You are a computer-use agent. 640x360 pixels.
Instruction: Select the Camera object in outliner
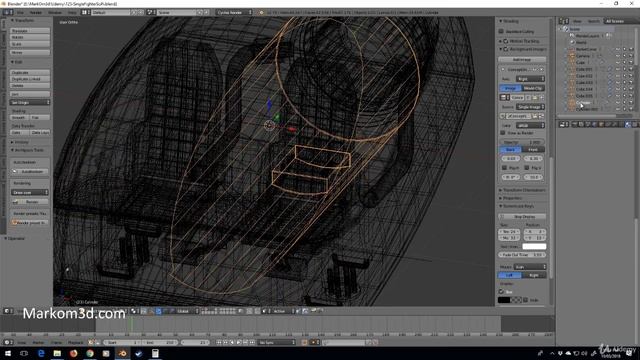coord(584,56)
